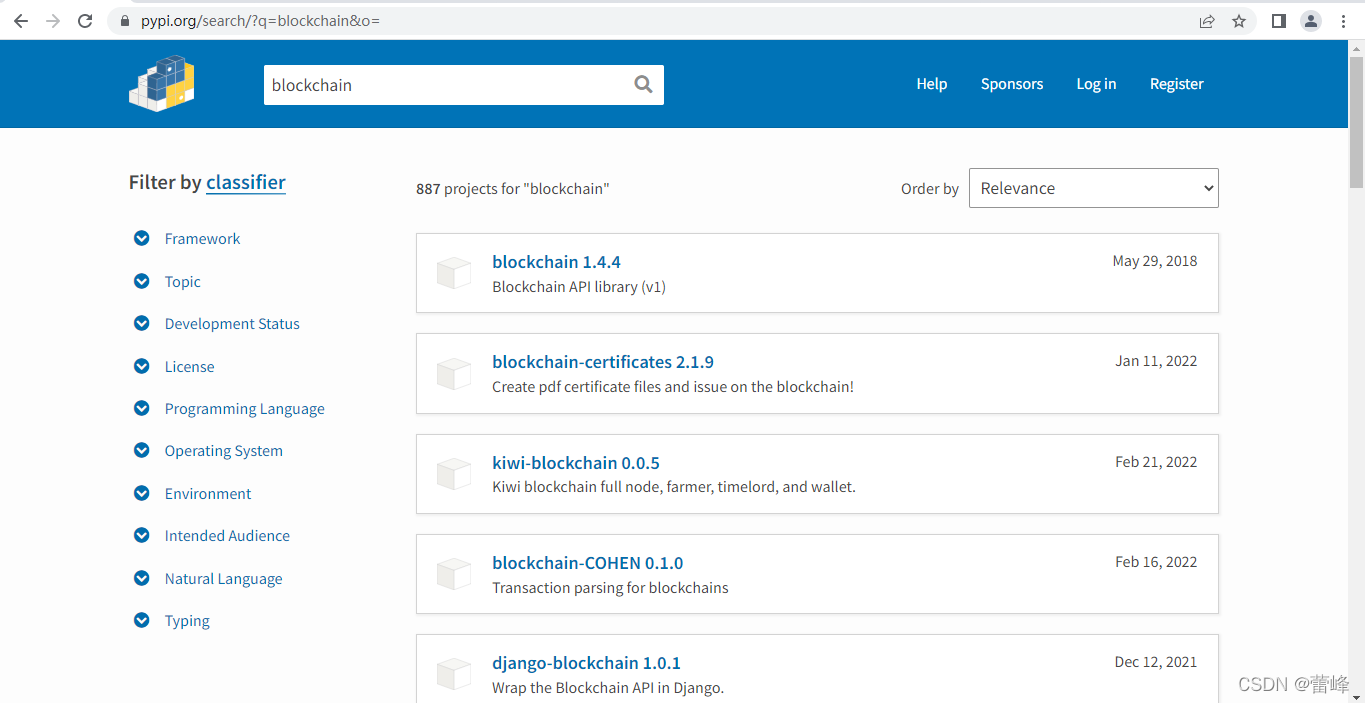Go back with browser back arrow

[21, 21]
